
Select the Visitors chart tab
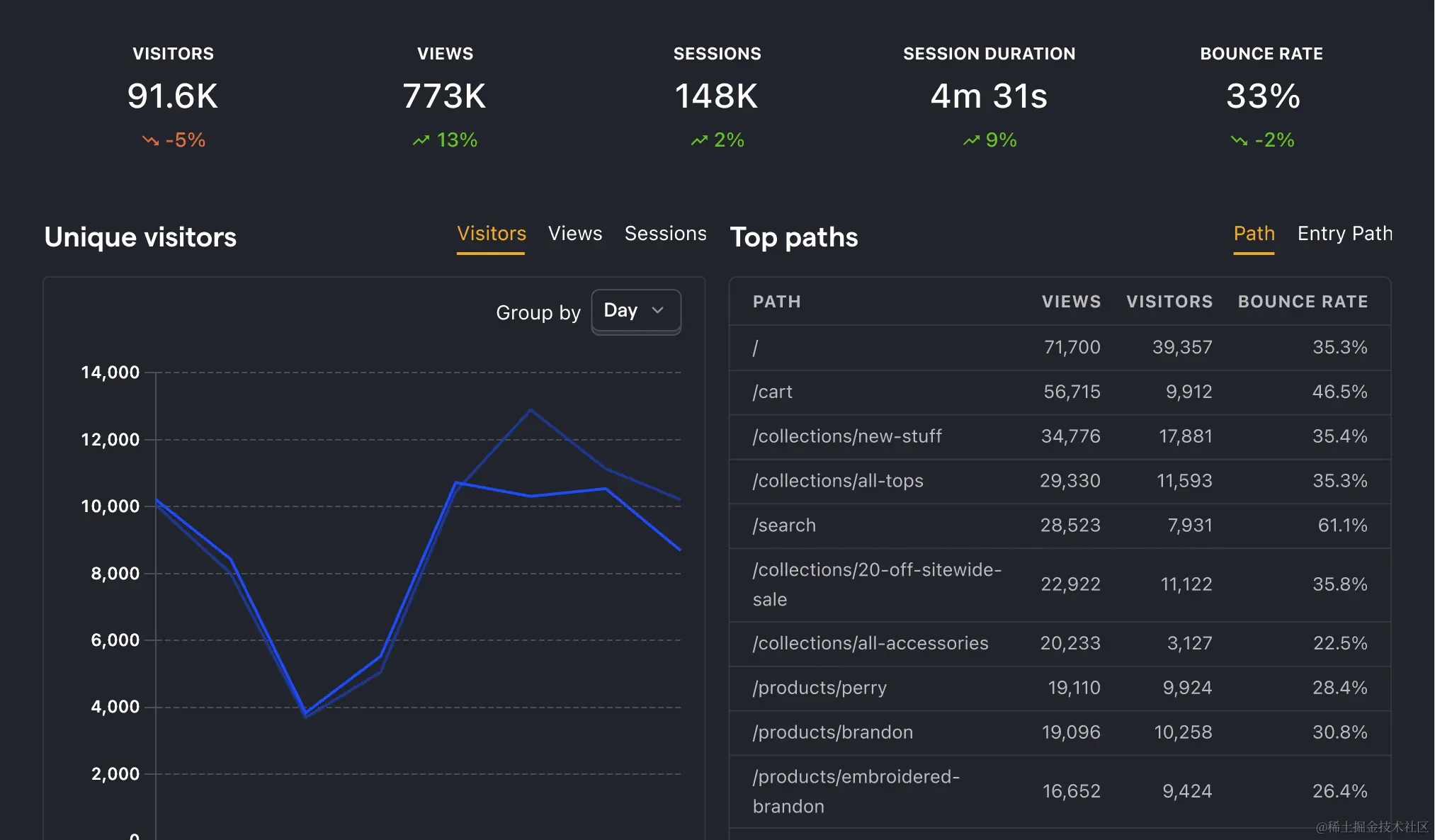tap(491, 234)
